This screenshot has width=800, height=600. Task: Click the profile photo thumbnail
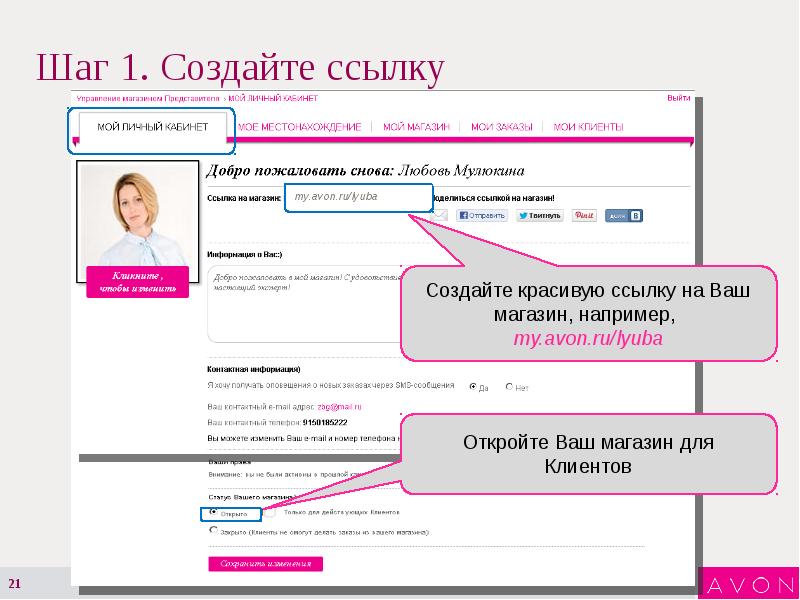[138, 214]
